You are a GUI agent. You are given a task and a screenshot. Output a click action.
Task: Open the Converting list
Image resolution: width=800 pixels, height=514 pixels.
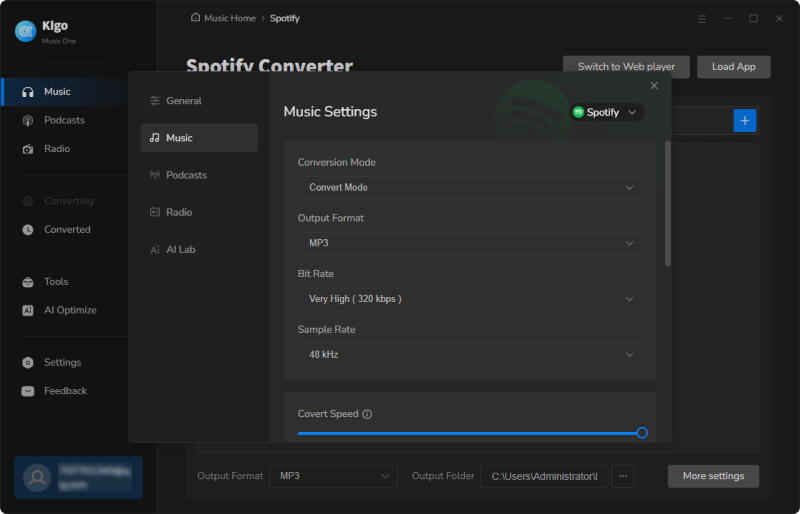(x=65, y=201)
